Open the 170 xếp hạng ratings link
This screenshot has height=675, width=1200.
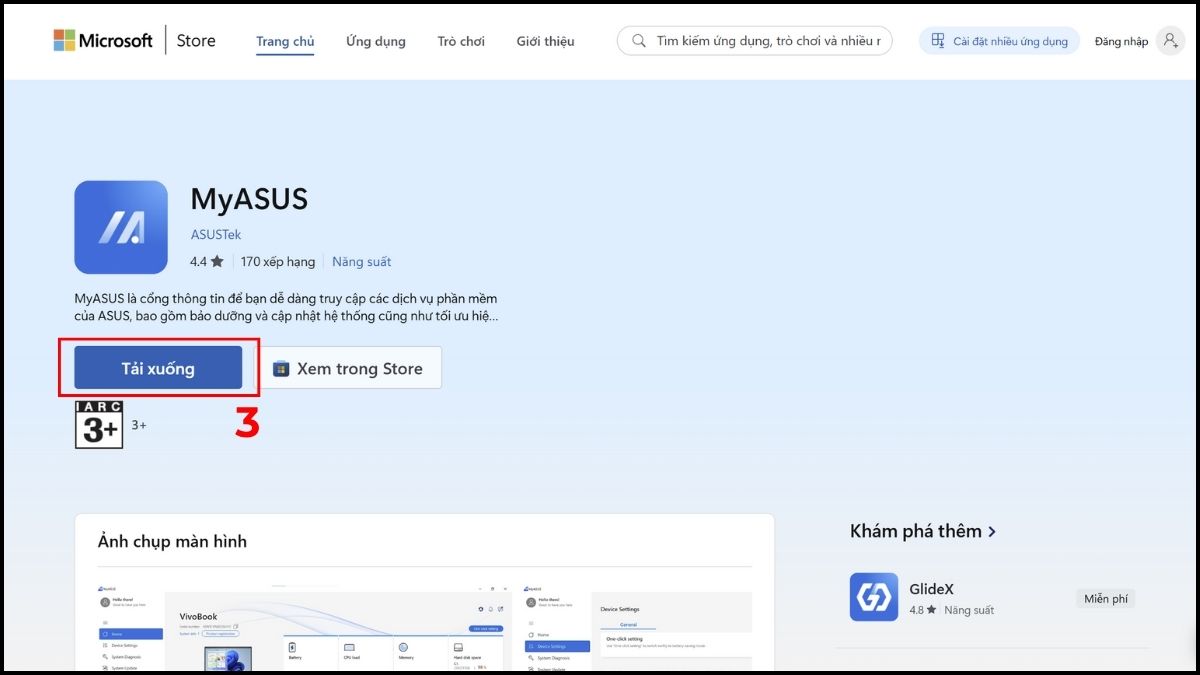(x=278, y=262)
